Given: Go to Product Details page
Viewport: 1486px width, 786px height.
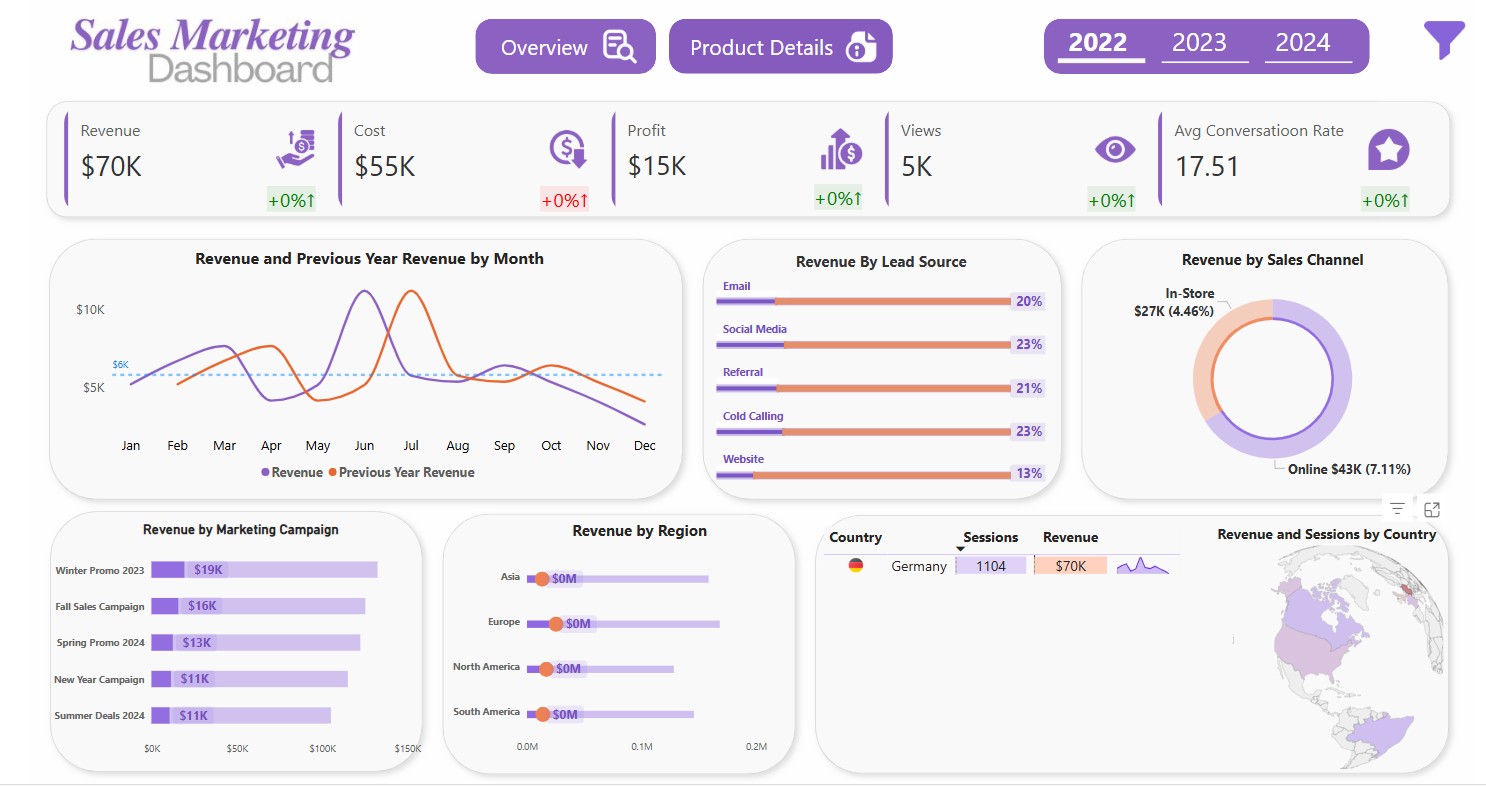Looking at the screenshot, I should pos(780,47).
